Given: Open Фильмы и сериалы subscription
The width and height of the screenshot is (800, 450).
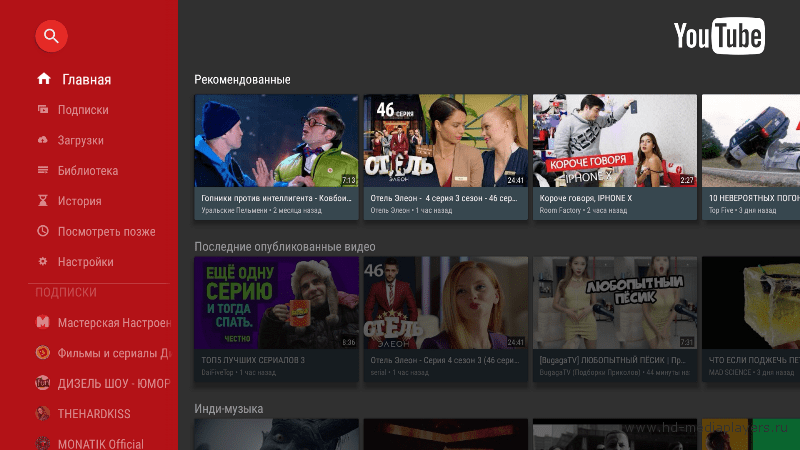Looking at the screenshot, I should [114, 353].
